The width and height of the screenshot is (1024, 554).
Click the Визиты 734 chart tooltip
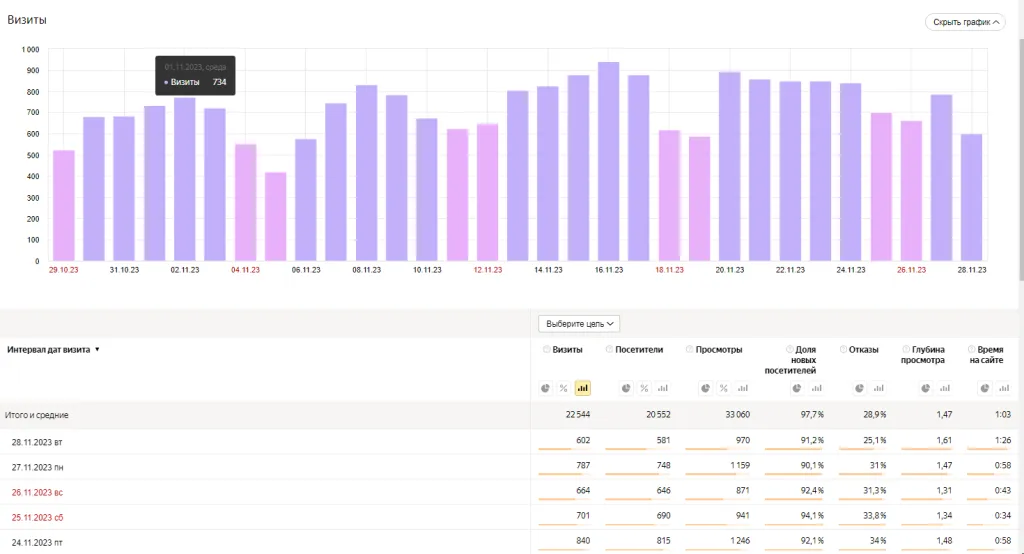tap(195, 75)
